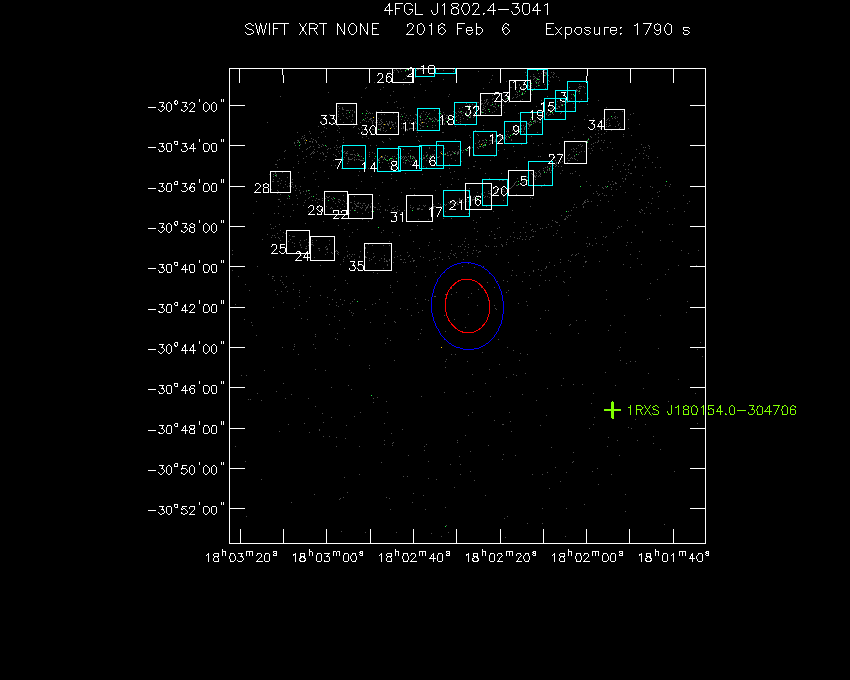Click the -30°46'00" declination axis label

[x=186, y=389]
